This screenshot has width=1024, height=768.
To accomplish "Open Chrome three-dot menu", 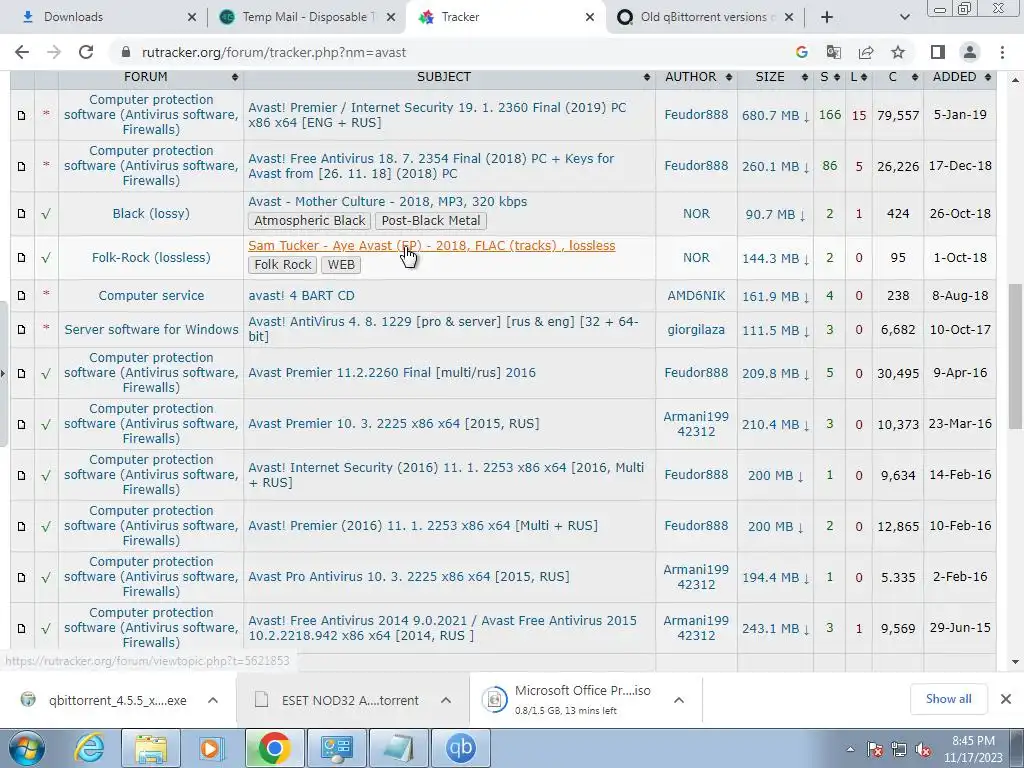I will pos(1002,52).
